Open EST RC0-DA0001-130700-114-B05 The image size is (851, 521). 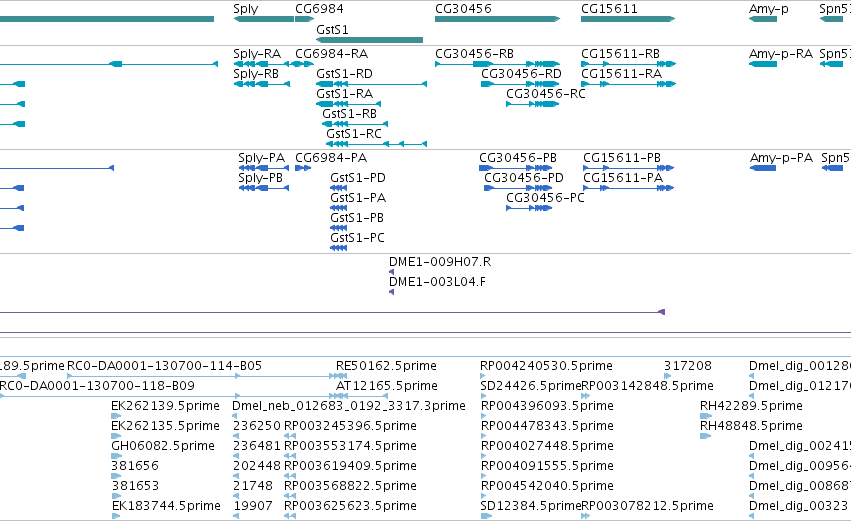tap(164, 366)
